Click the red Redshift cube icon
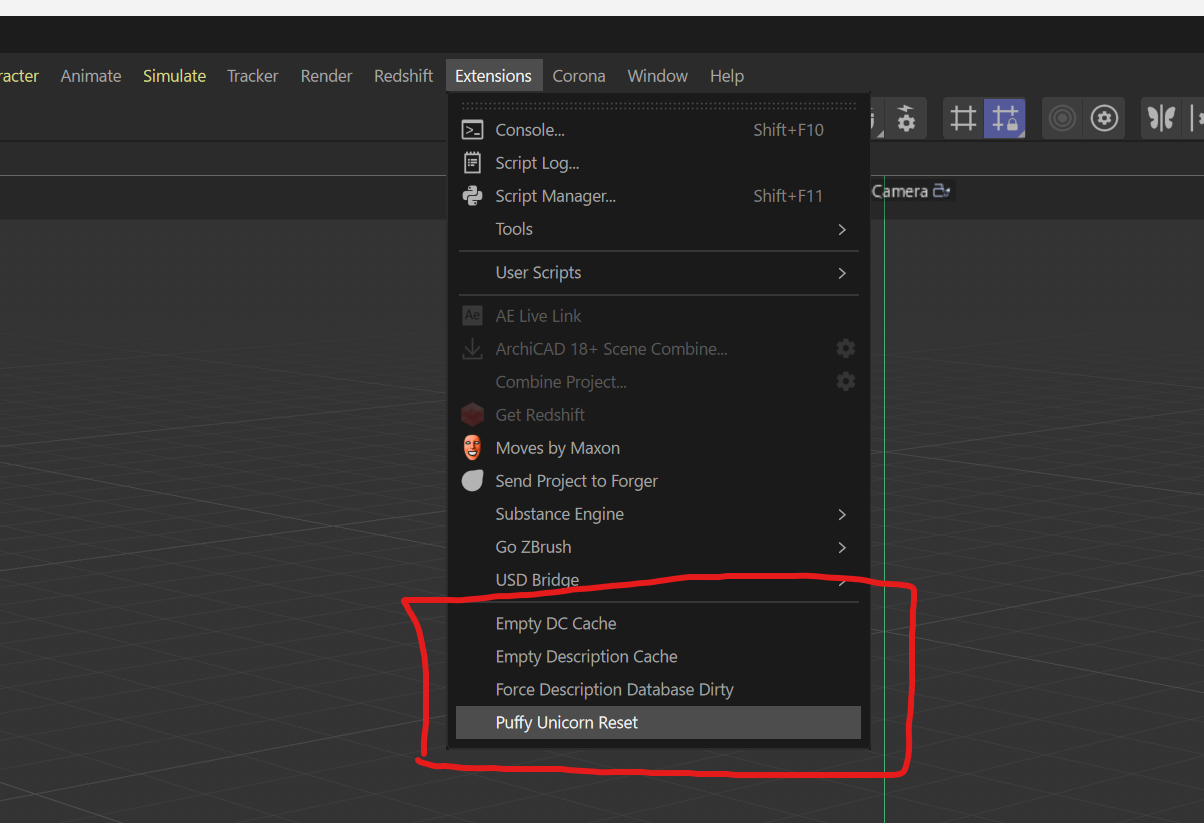Screen dimensions: 1204x823 click(x=472, y=415)
